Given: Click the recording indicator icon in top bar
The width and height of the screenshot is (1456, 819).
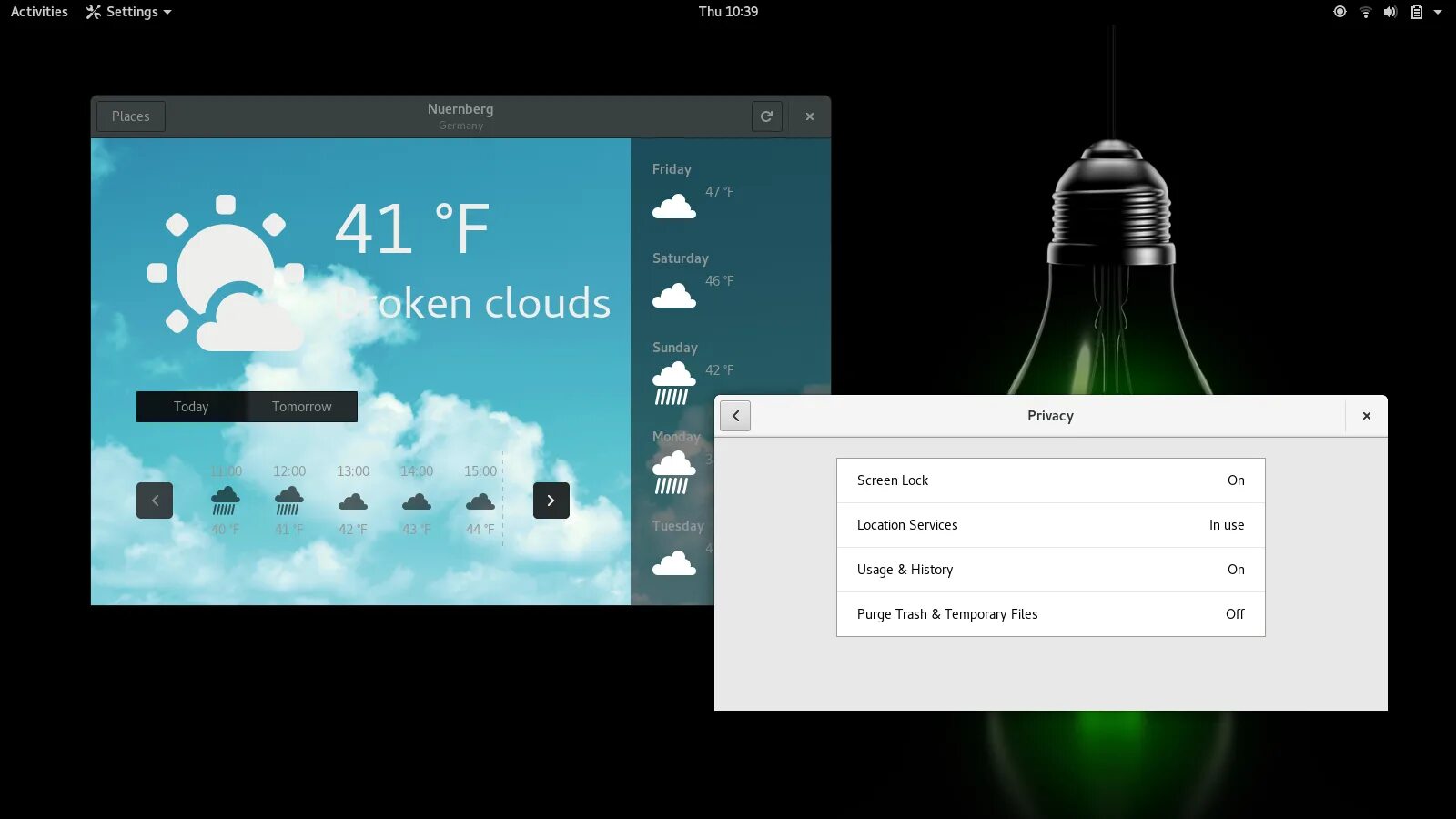Looking at the screenshot, I should pyautogui.click(x=1340, y=12).
